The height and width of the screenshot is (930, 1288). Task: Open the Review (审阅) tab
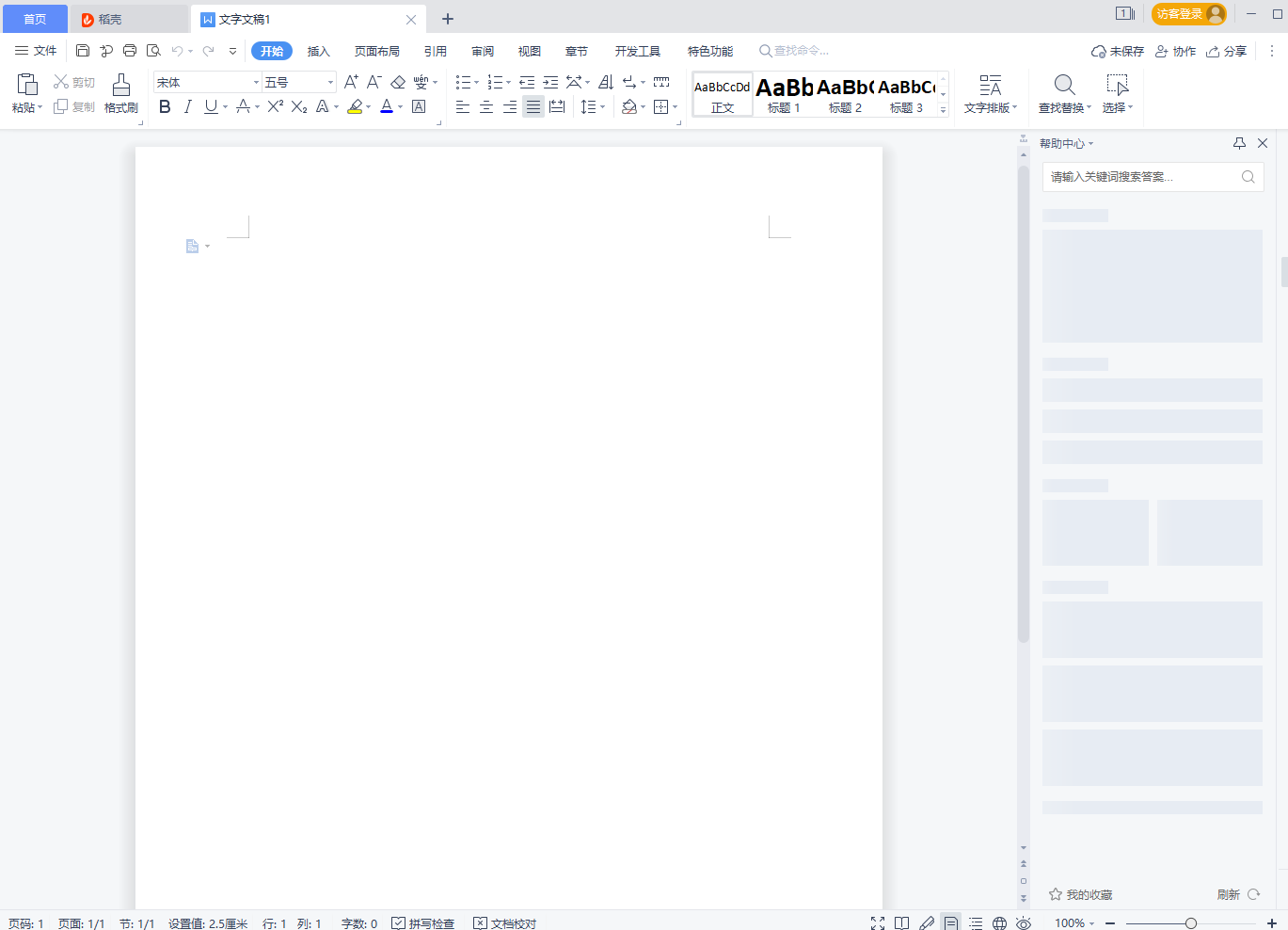[483, 51]
